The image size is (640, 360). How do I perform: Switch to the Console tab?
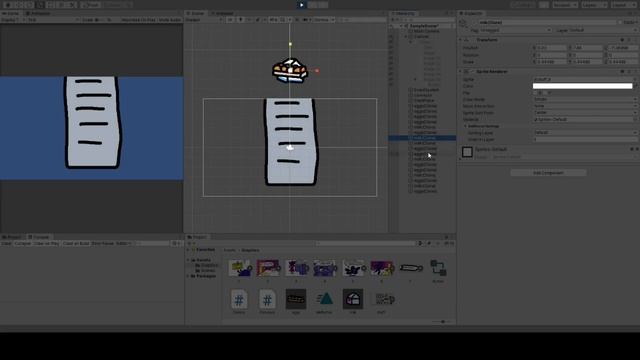coord(39,237)
